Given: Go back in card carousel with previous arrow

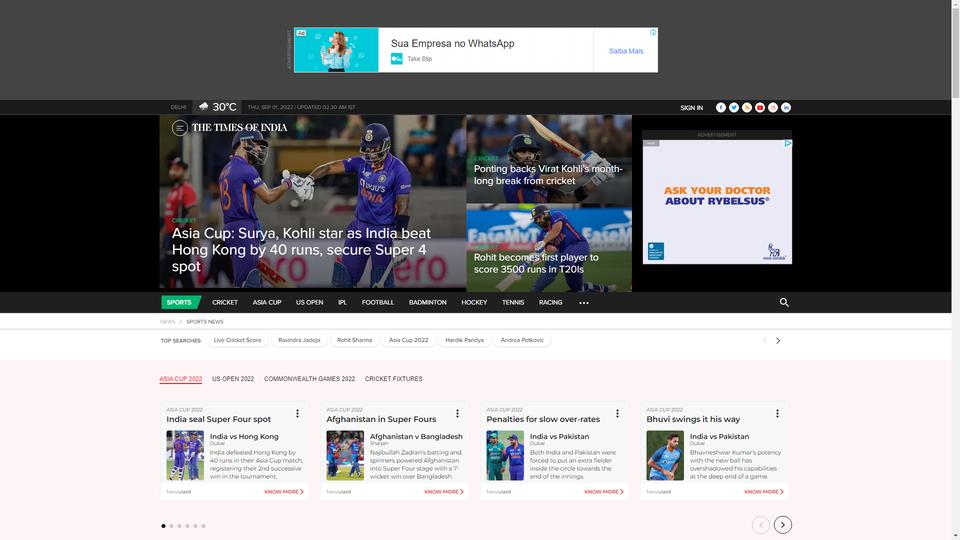Looking at the screenshot, I should tap(760, 525).
